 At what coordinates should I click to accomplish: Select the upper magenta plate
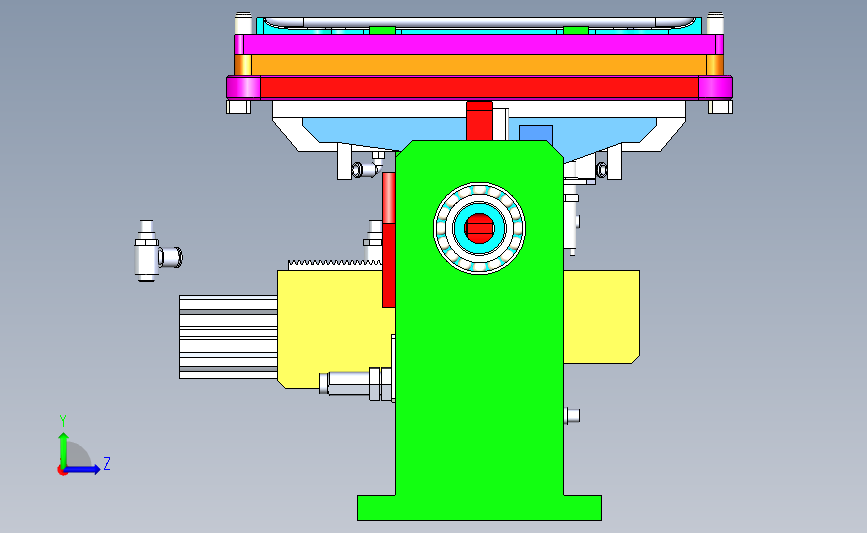479,44
